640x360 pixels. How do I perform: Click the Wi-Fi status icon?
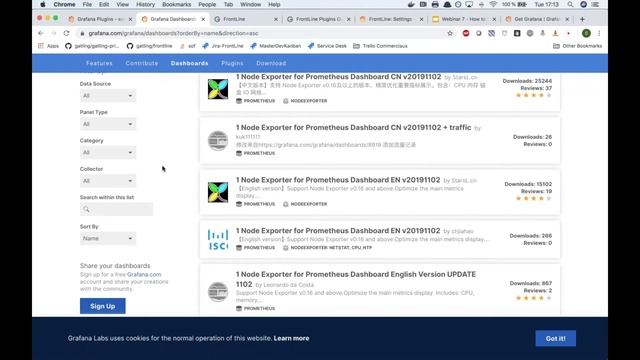click(x=493, y=4)
